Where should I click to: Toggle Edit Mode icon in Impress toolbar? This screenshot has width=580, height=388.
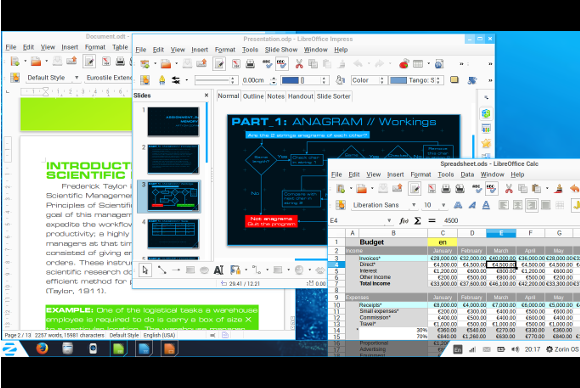point(219,64)
